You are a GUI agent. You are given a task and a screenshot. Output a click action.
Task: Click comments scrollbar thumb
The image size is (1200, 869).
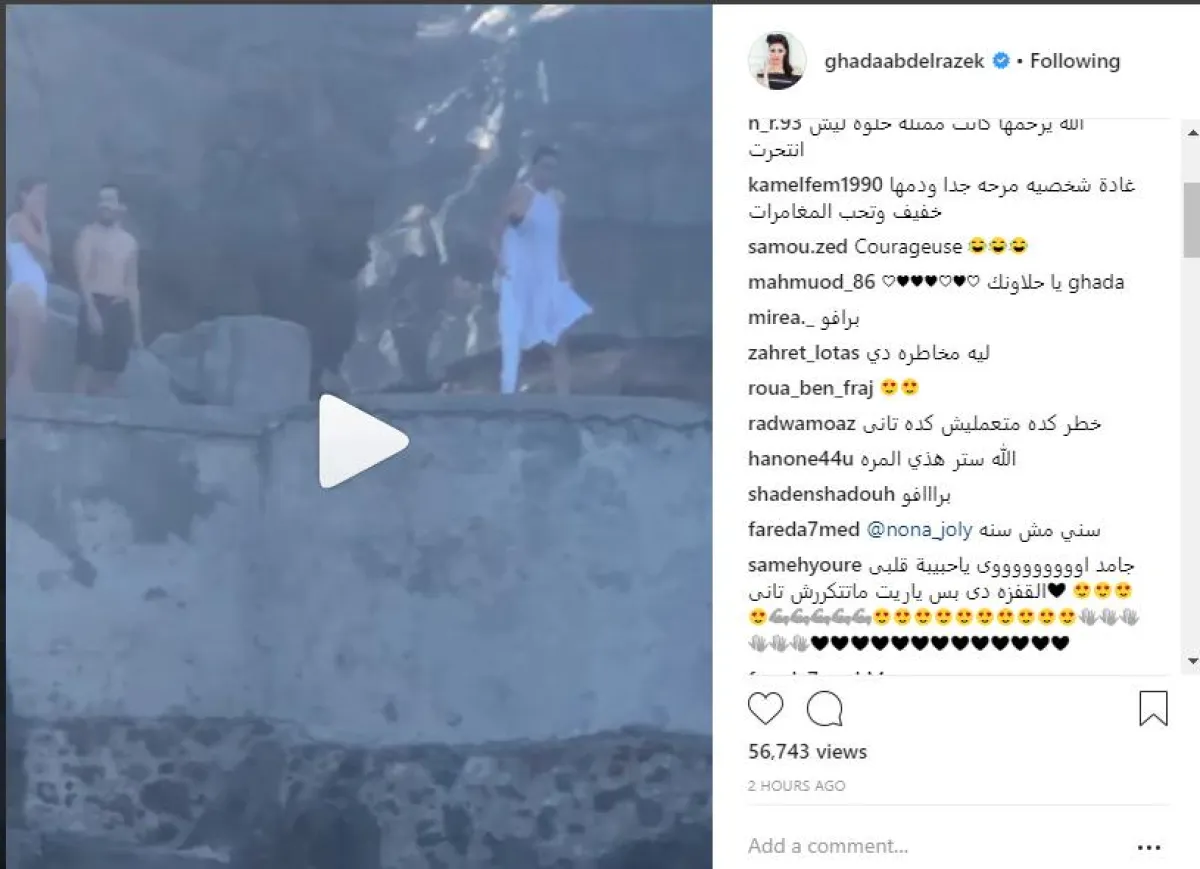coord(1192,219)
